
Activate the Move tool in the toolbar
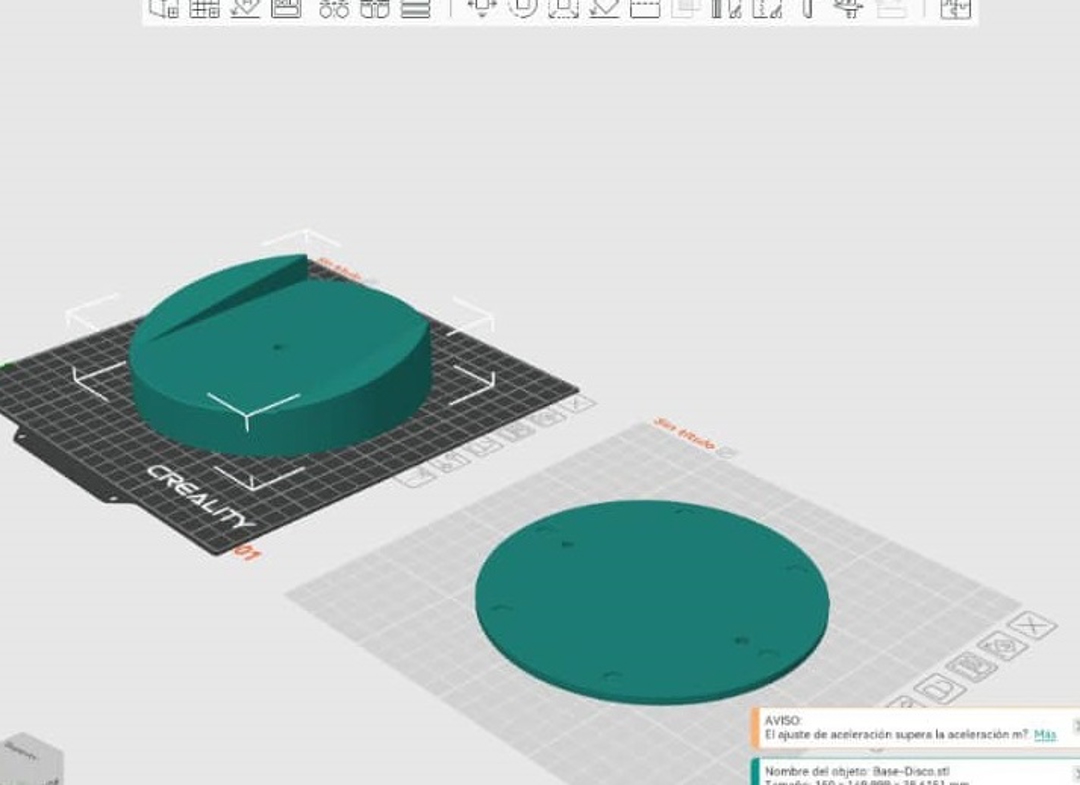(x=482, y=8)
